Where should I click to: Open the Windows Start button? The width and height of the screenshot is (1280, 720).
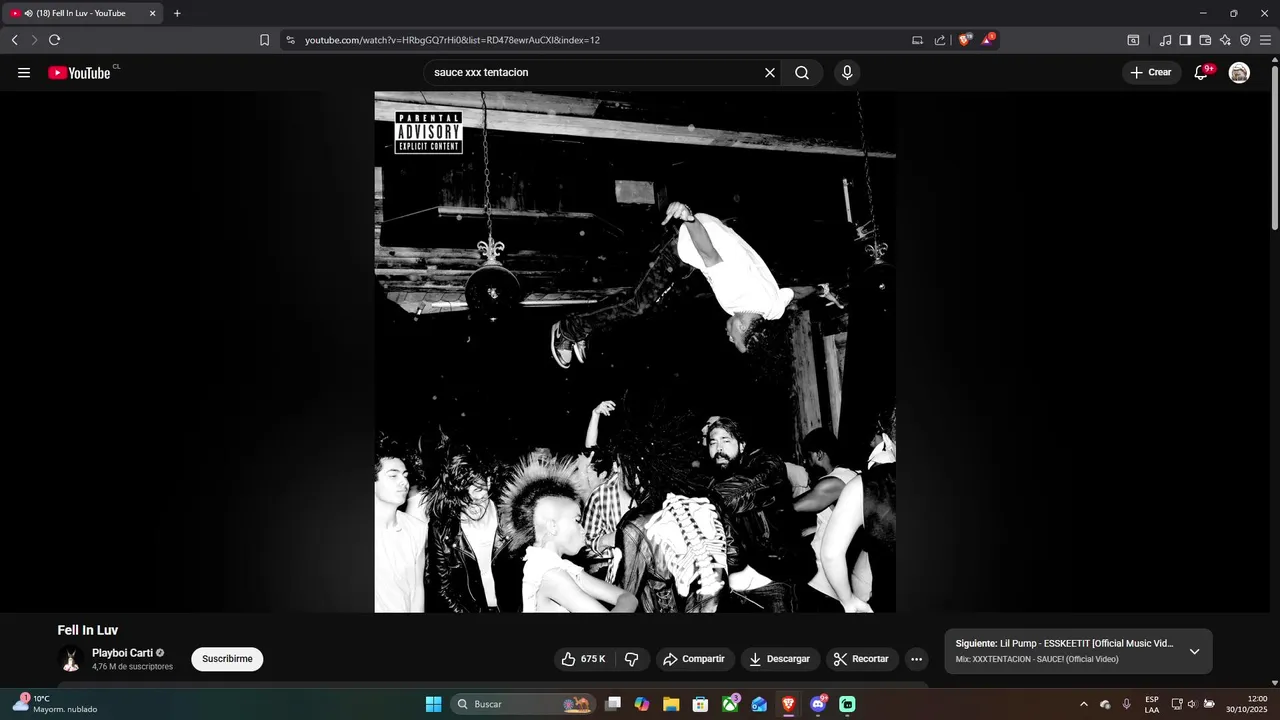pos(433,704)
